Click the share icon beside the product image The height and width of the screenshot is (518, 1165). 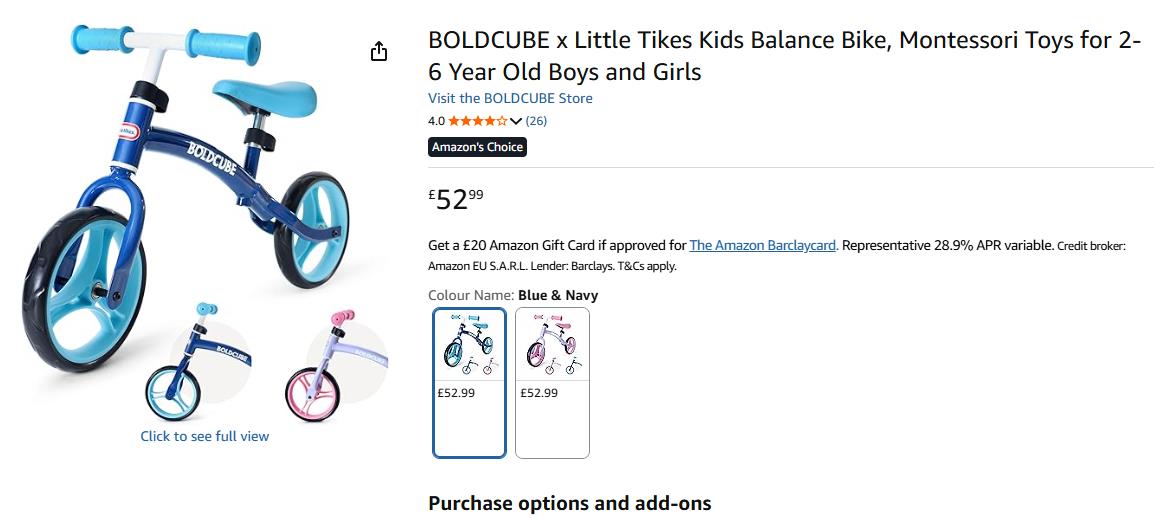click(x=379, y=52)
